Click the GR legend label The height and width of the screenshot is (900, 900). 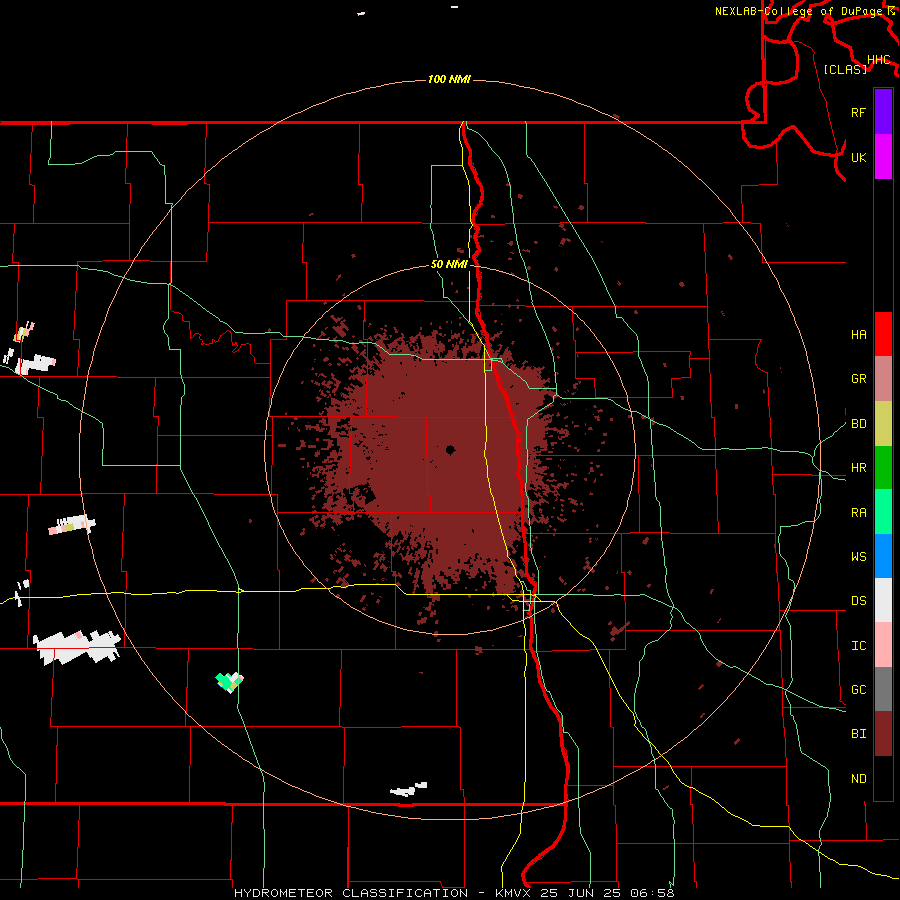859,379
